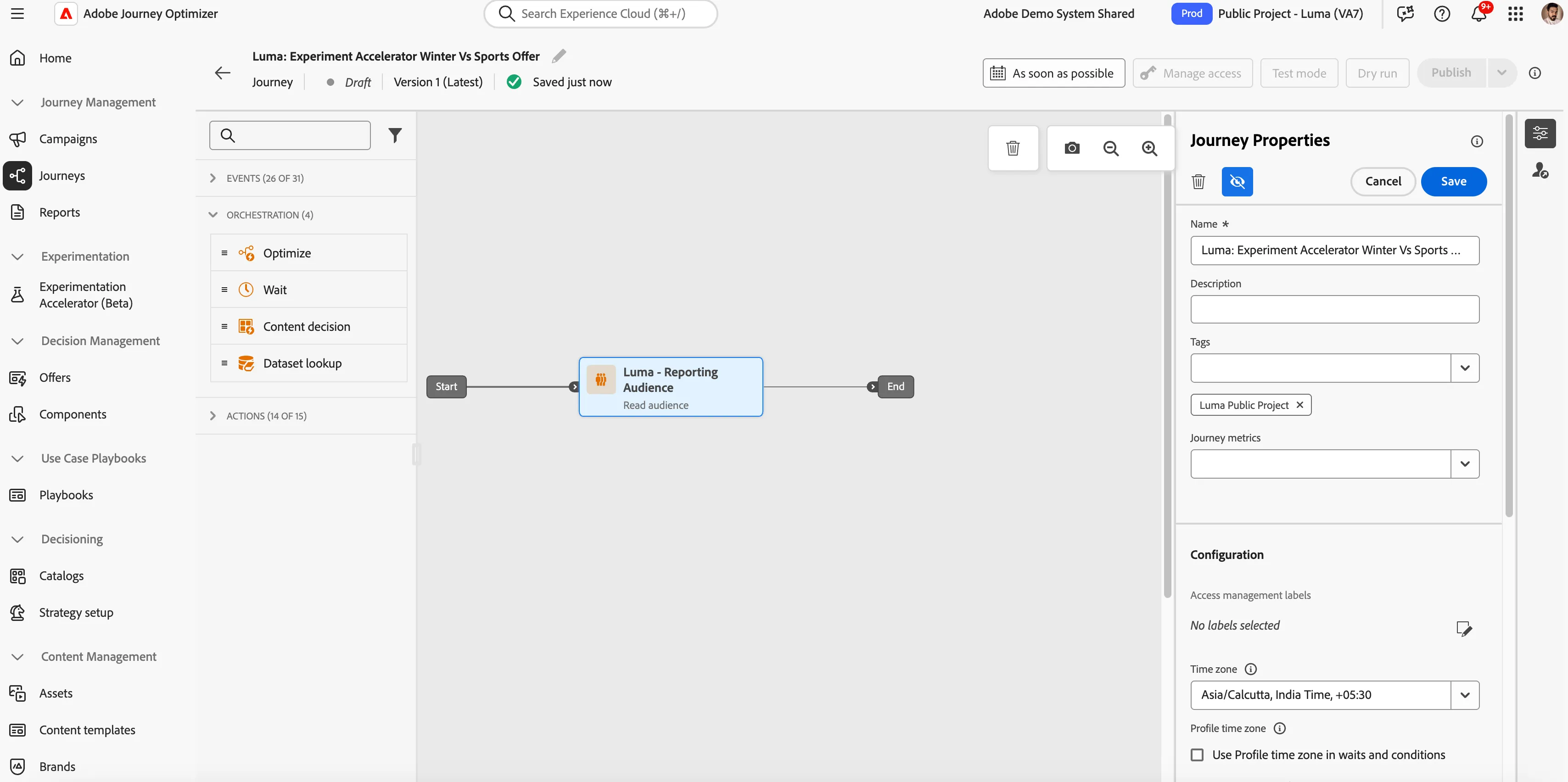Collapse the Journey Management nav group
The width and height of the screenshot is (1568, 782).
[17, 102]
